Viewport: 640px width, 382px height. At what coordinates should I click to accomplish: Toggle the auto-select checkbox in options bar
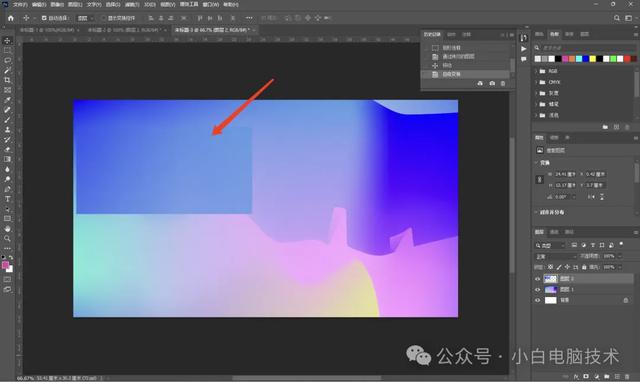44,18
